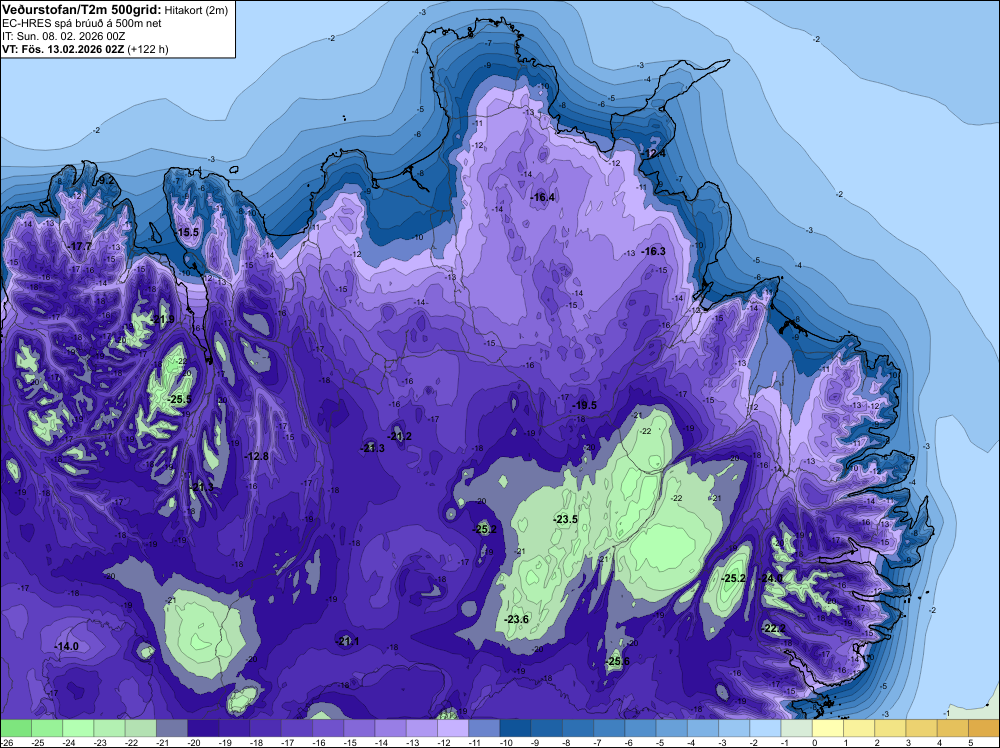Pick the -2 light blue legend swatch
Viewport: 1000px width, 748px height.
[766, 728]
